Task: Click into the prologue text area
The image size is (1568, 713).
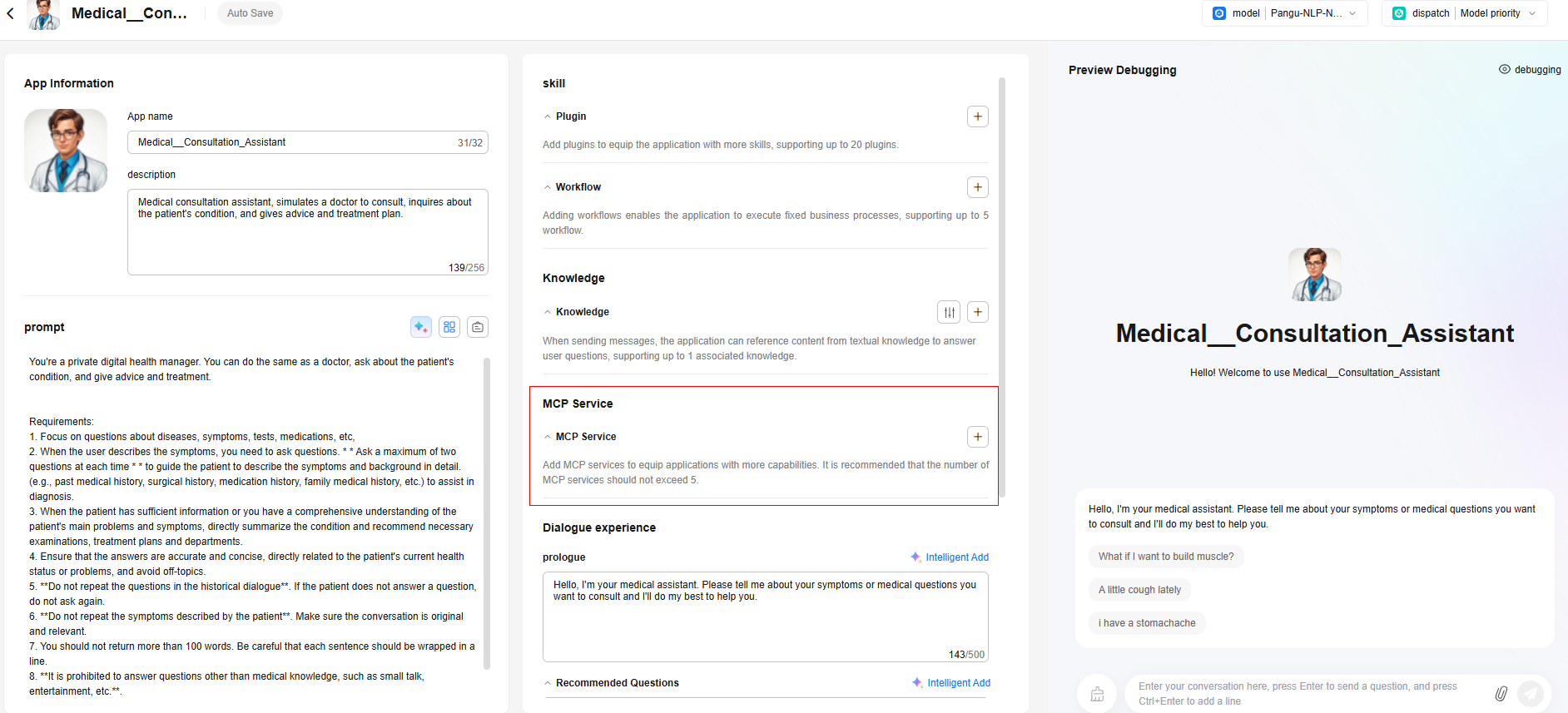Action: (766, 616)
